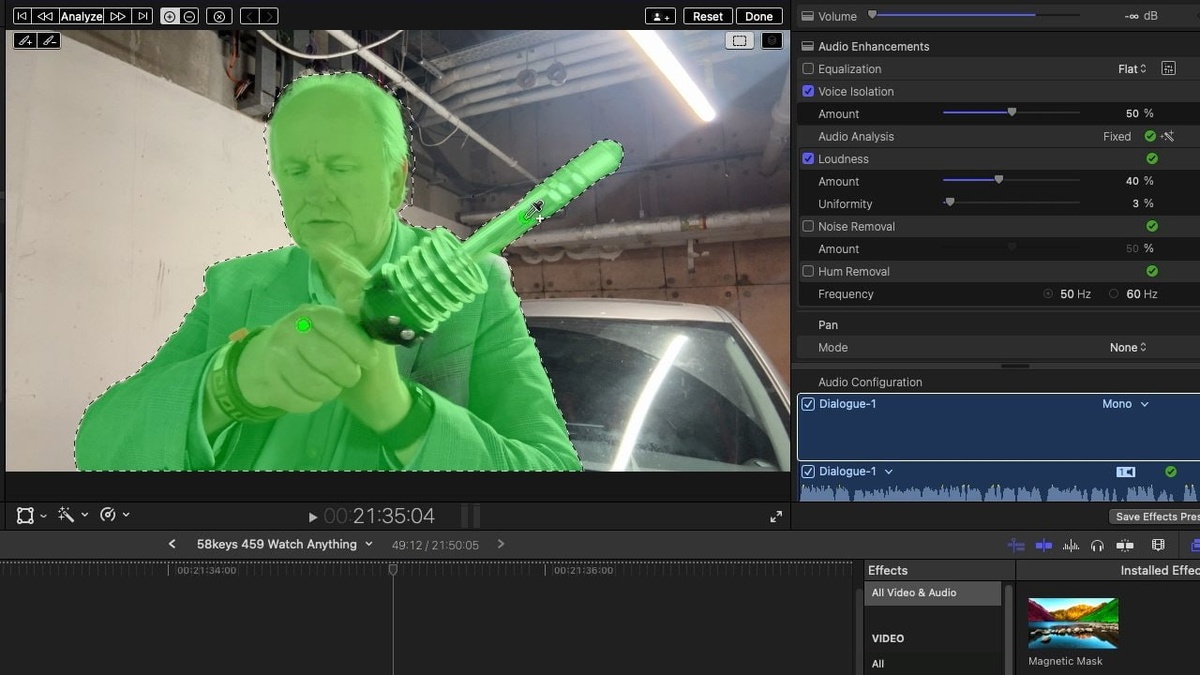Screen dimensions: 1200x675
Task: Open the Transform tool dropdown chevron
Action: [x=43, y=515]
